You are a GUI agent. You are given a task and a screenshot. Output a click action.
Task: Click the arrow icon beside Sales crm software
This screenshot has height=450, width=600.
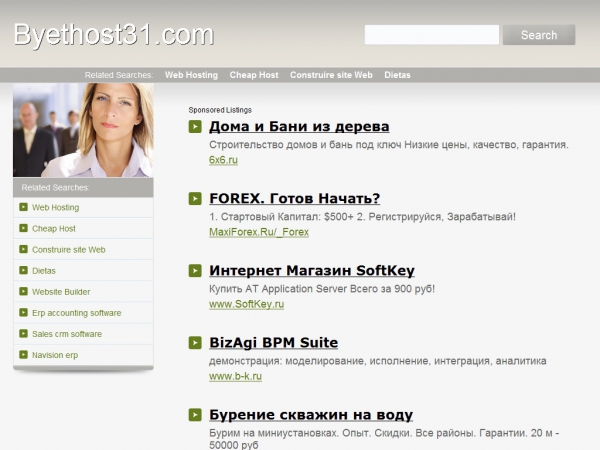point(23,333)
